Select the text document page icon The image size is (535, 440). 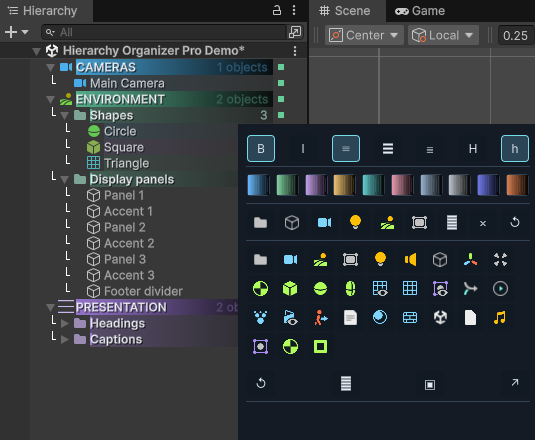tap(350, 318)
